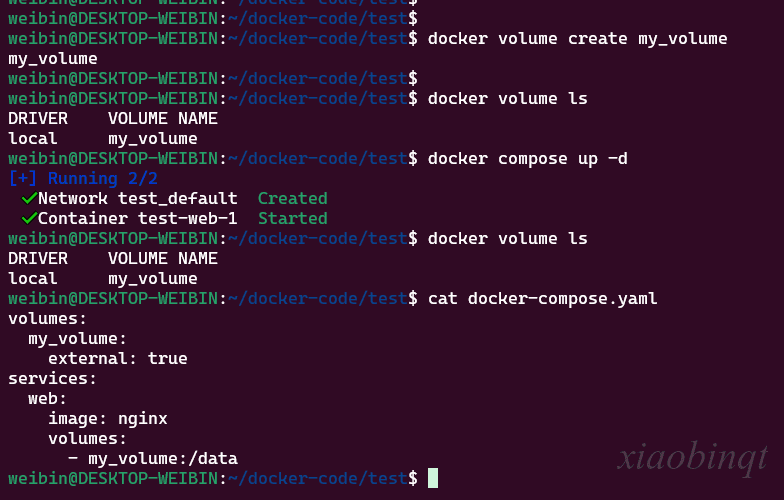
Task: Click the "cat docker-compose.yaml" command text
Action: (542, 299)
